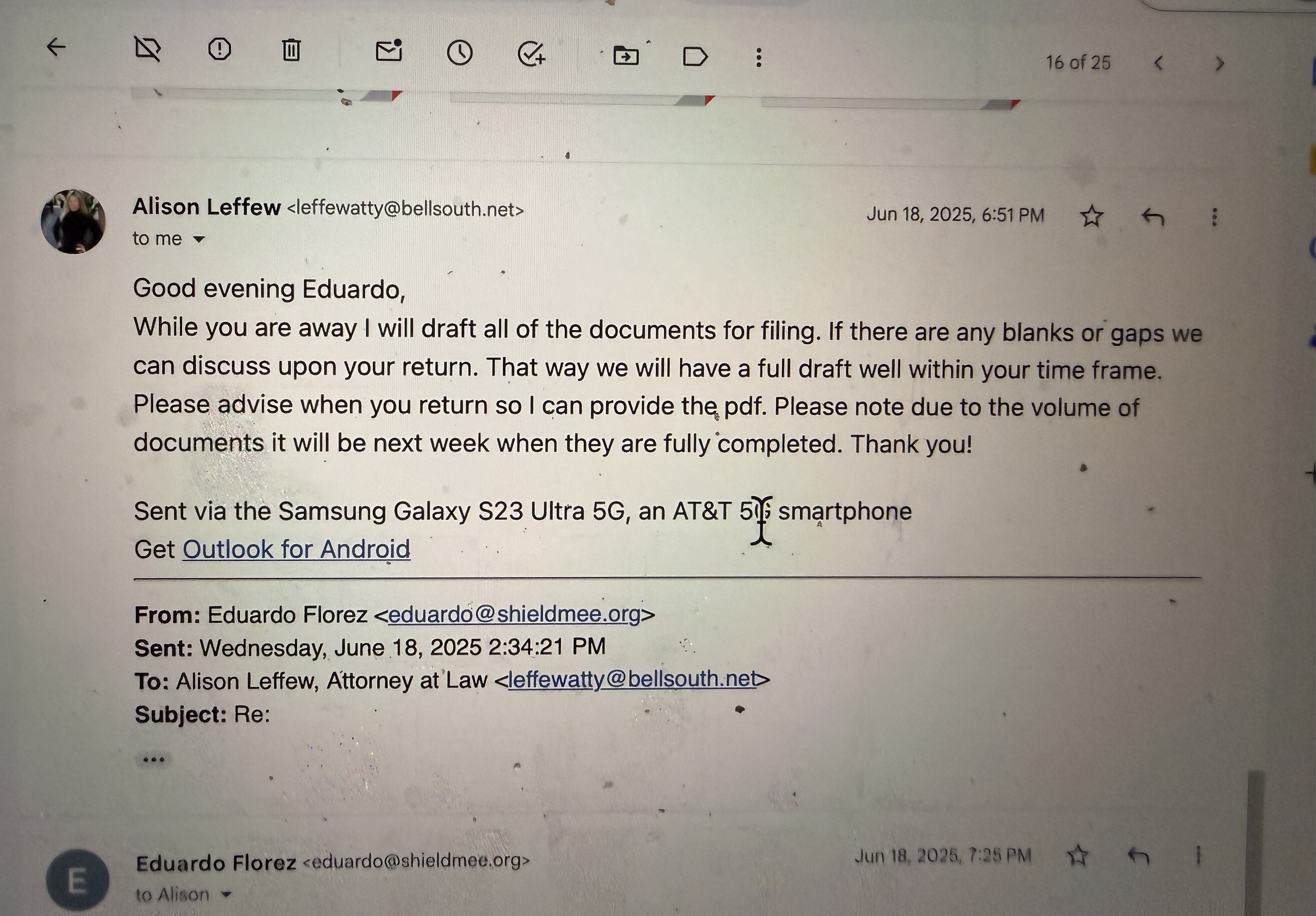The image size is (1316, 916).
Task: Open the Labels menu
Action: [695, 57]
